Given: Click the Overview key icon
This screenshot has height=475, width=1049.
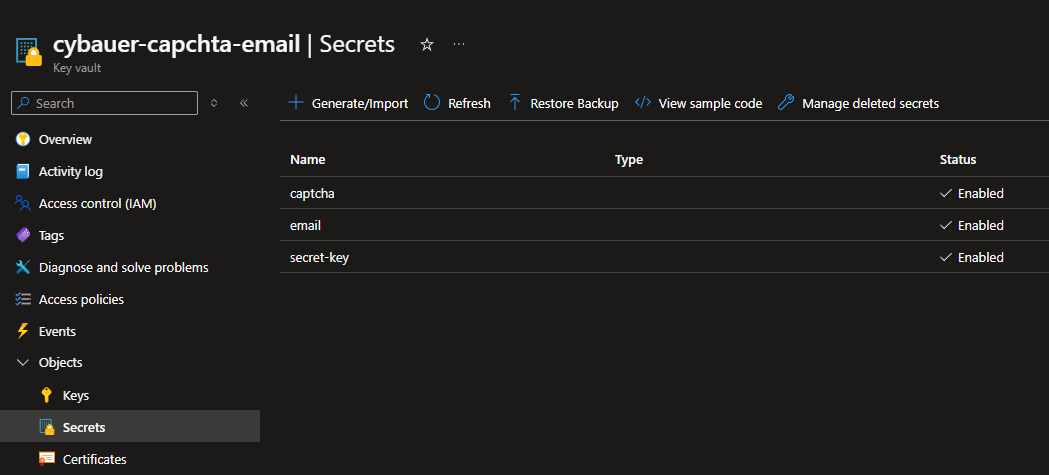Looking at the screenshot, I should tap(23, 139).
